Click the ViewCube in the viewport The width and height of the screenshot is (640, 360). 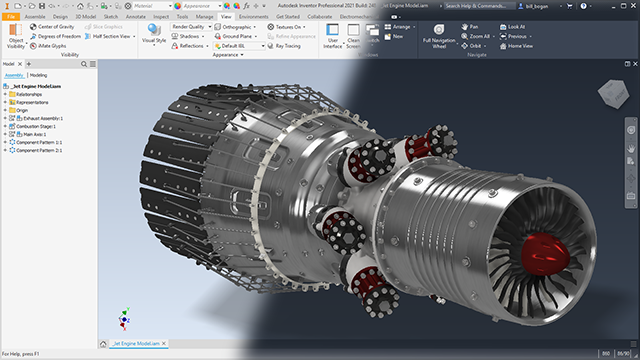(x=613, y=94)
